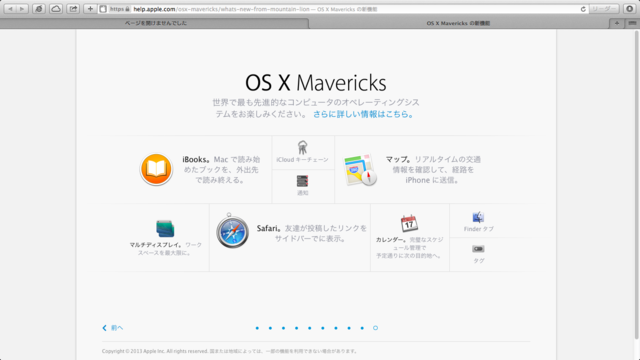Select the fifth page indicator dot
This screenshot has width=640, height=360.
[x=310, y=328]
